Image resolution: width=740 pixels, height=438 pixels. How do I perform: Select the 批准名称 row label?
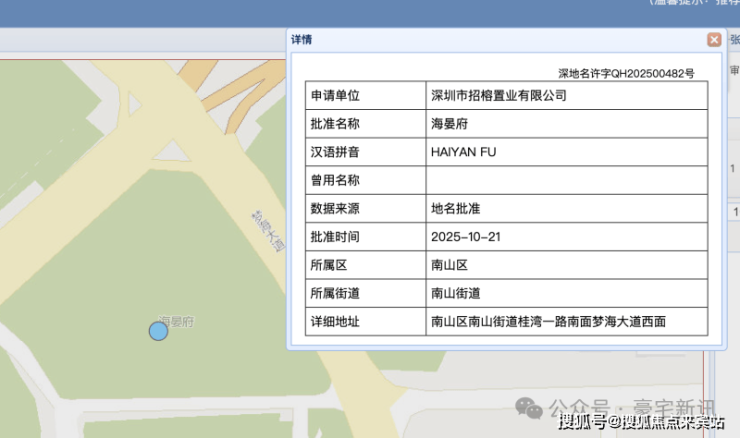tap(335, 124)
